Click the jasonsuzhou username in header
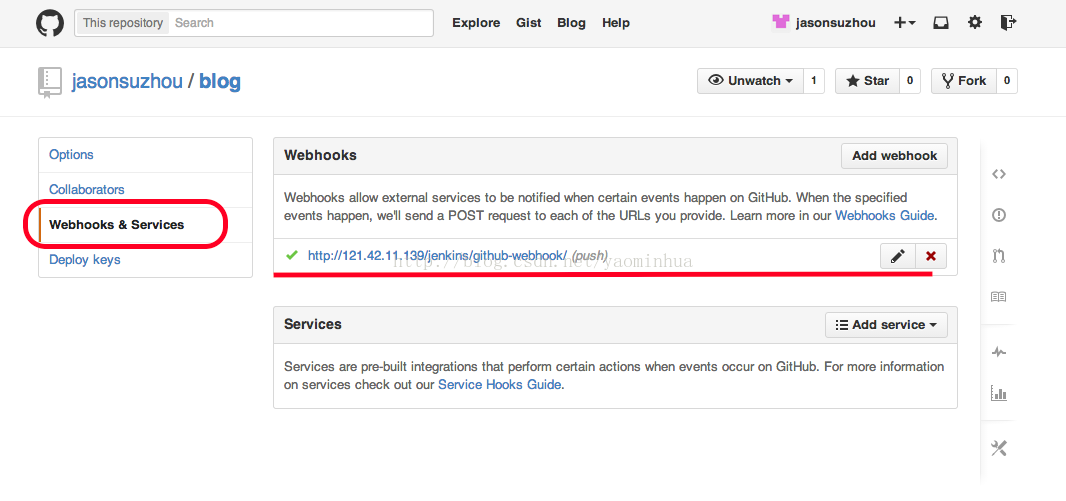The image size is (1066, 501). pos(836,22)
